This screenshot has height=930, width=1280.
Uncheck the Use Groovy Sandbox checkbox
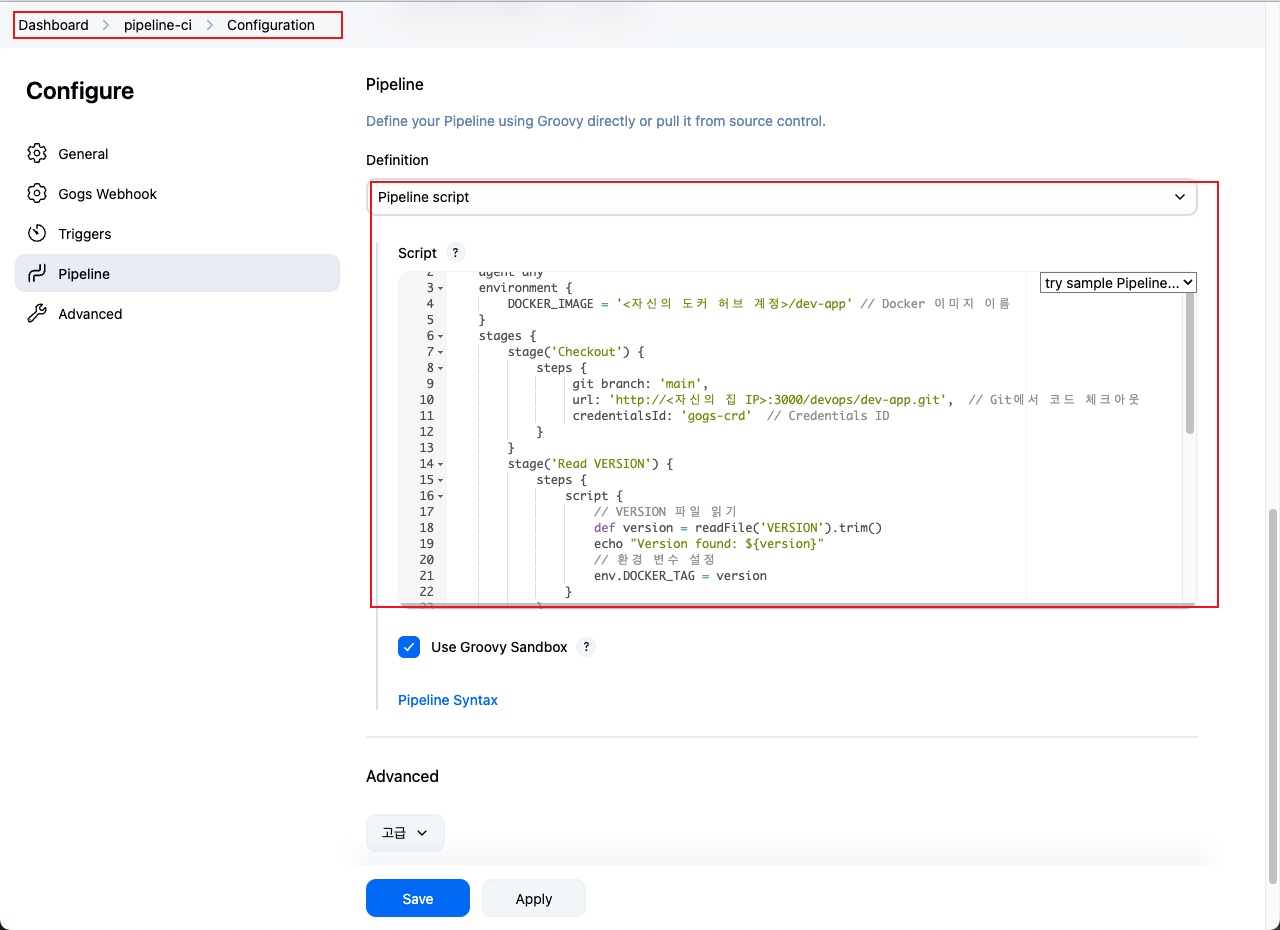pyautogui.click(x=409, y=647)
